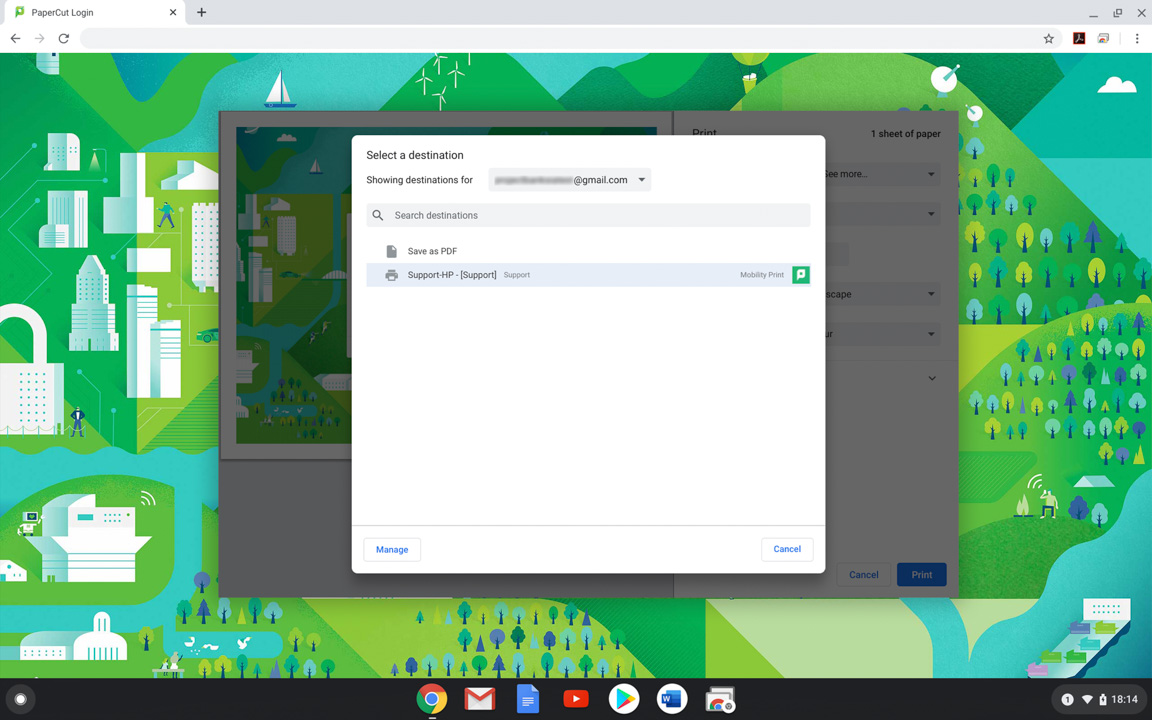Launch YouTube from the shelf
This screenshot has height=720, width=1152.
576,699
